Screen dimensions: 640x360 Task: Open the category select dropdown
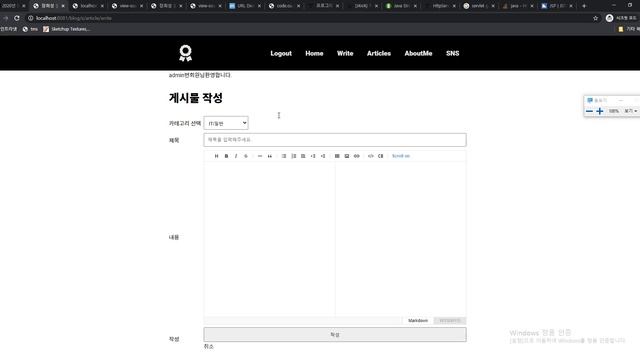point(226,123)
